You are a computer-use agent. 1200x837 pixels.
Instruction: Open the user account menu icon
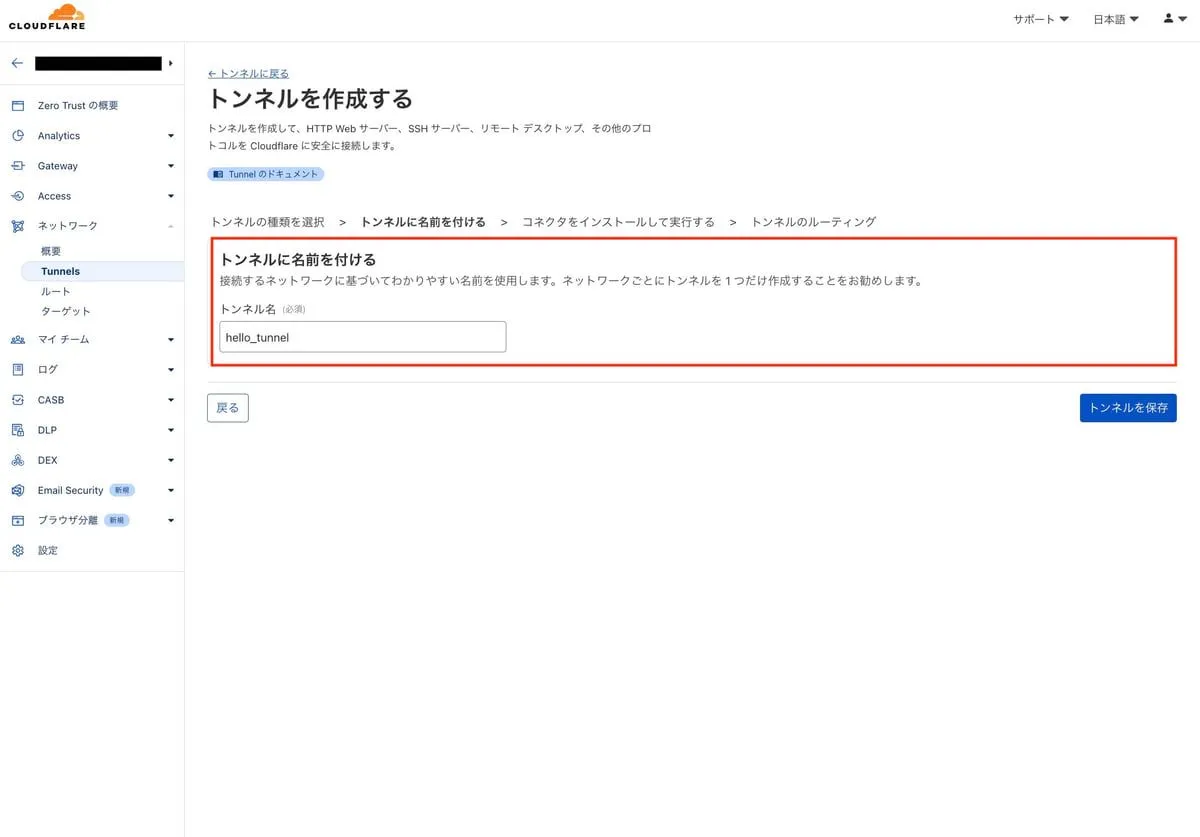coord(1174,19)
